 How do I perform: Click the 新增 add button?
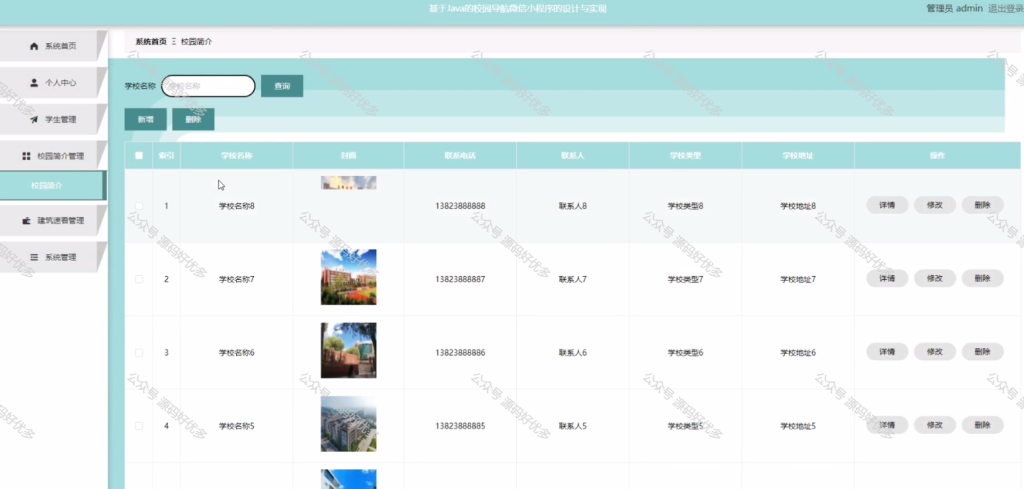(x=146, y=119)
